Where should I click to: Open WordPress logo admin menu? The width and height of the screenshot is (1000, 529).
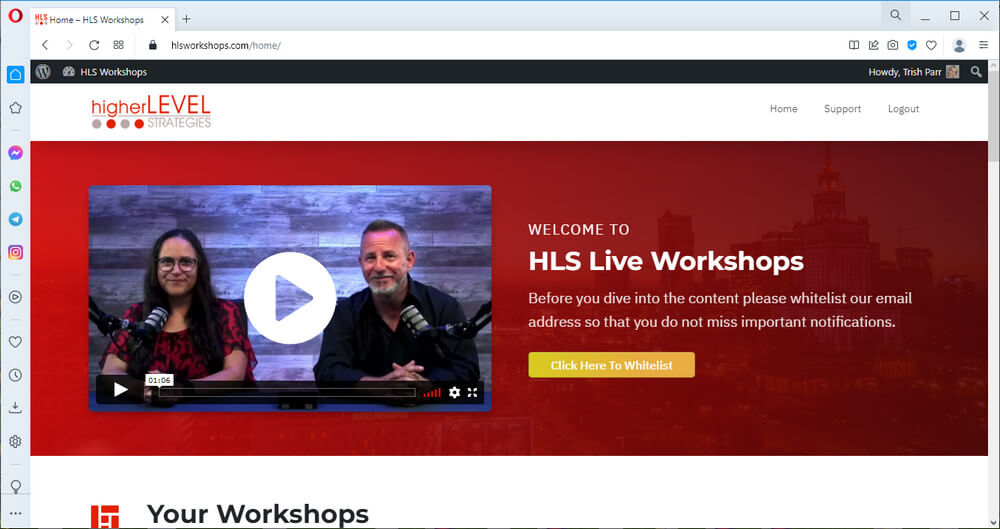pos(43,72)
